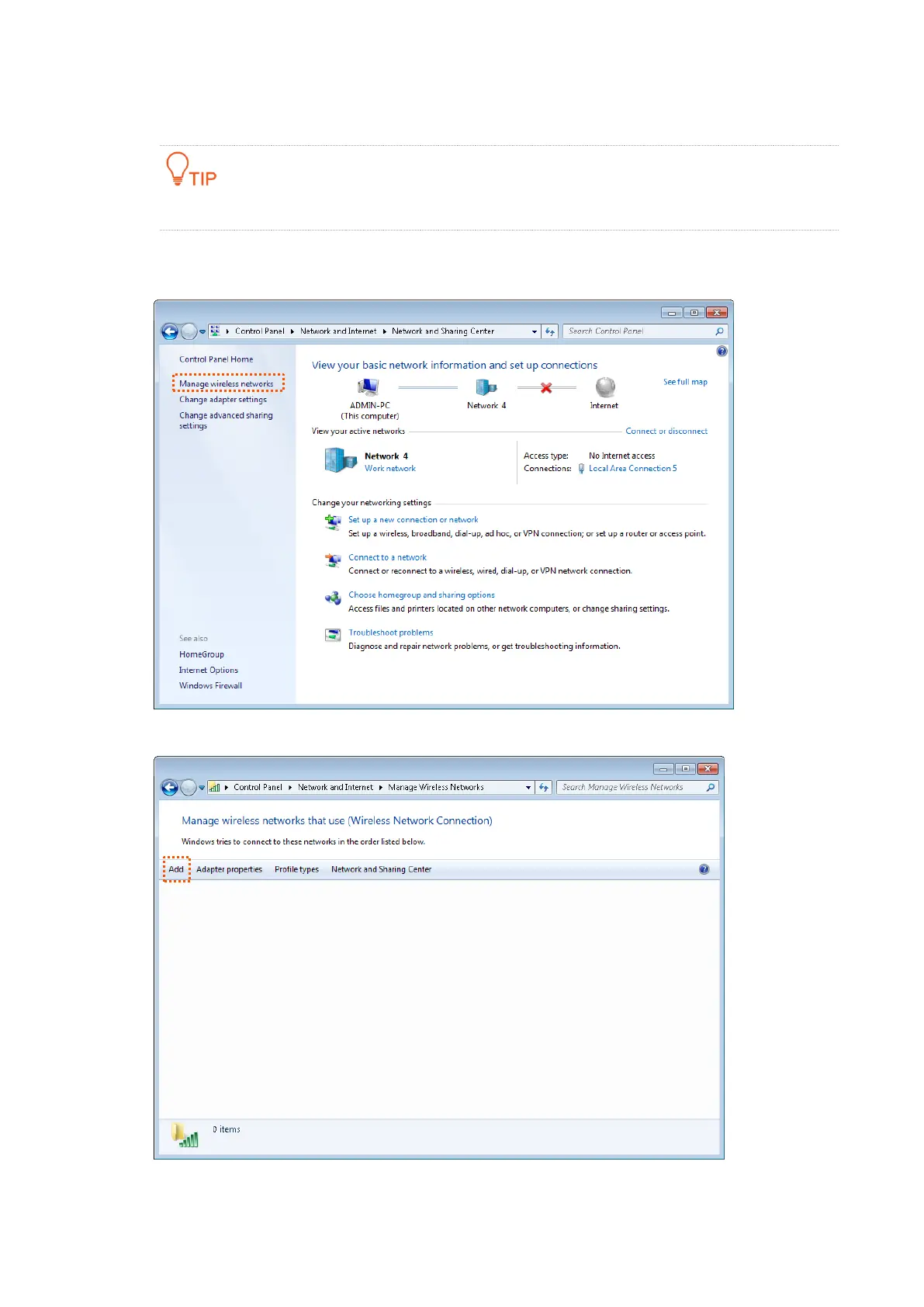Click Control Panel icon at start of Network and Sharing Center address bar
924x1307 pixels.
tap(215, 331)
